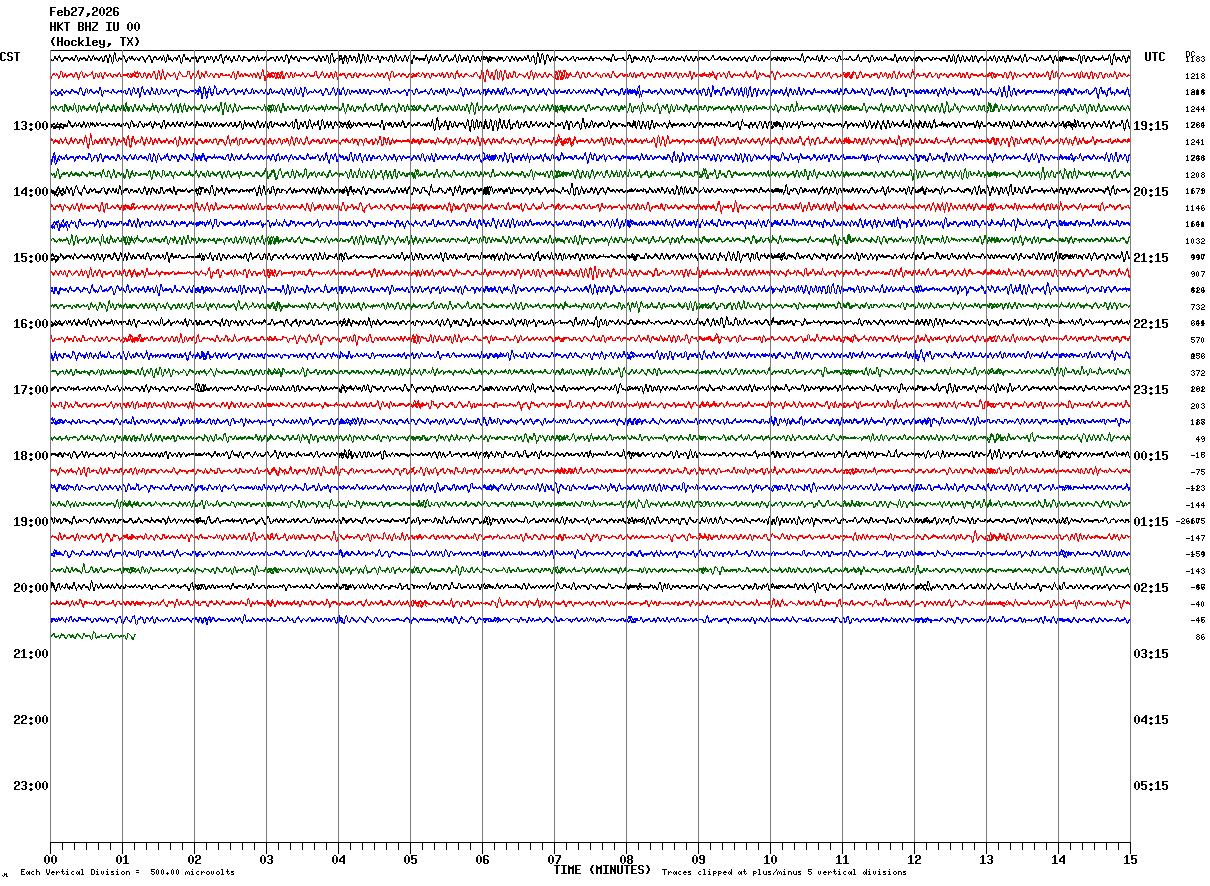Click the DC offset value 1244

point(1195,109)
